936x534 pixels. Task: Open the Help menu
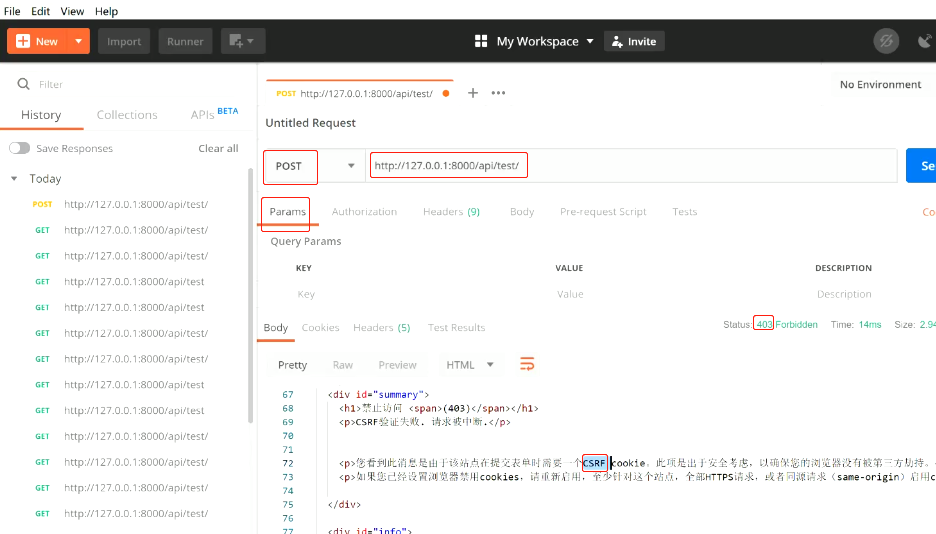(x=106, y=11)
